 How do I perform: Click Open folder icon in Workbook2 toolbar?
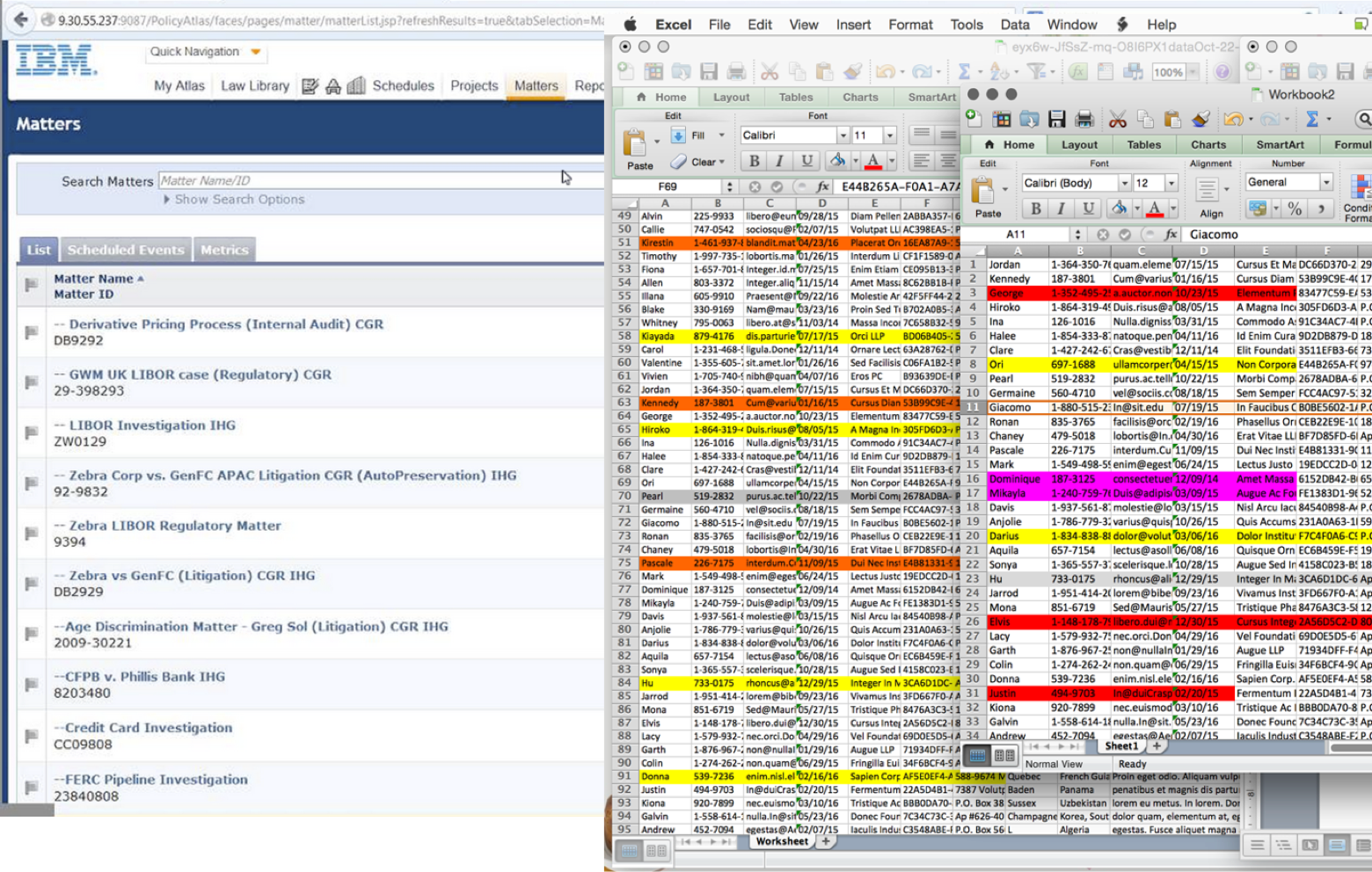[1030, 119]
